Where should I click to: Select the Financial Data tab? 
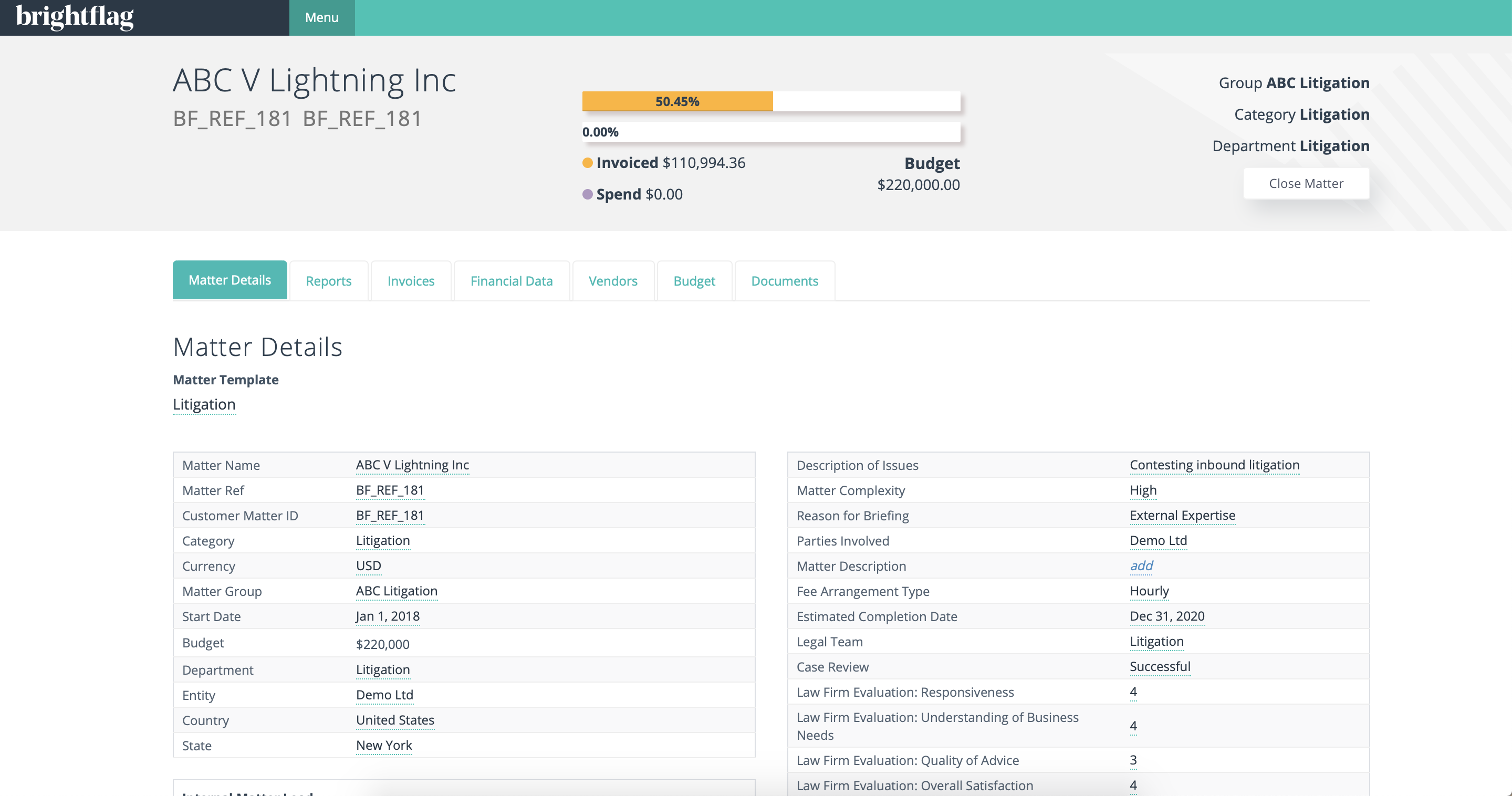[x=511, y=280]
